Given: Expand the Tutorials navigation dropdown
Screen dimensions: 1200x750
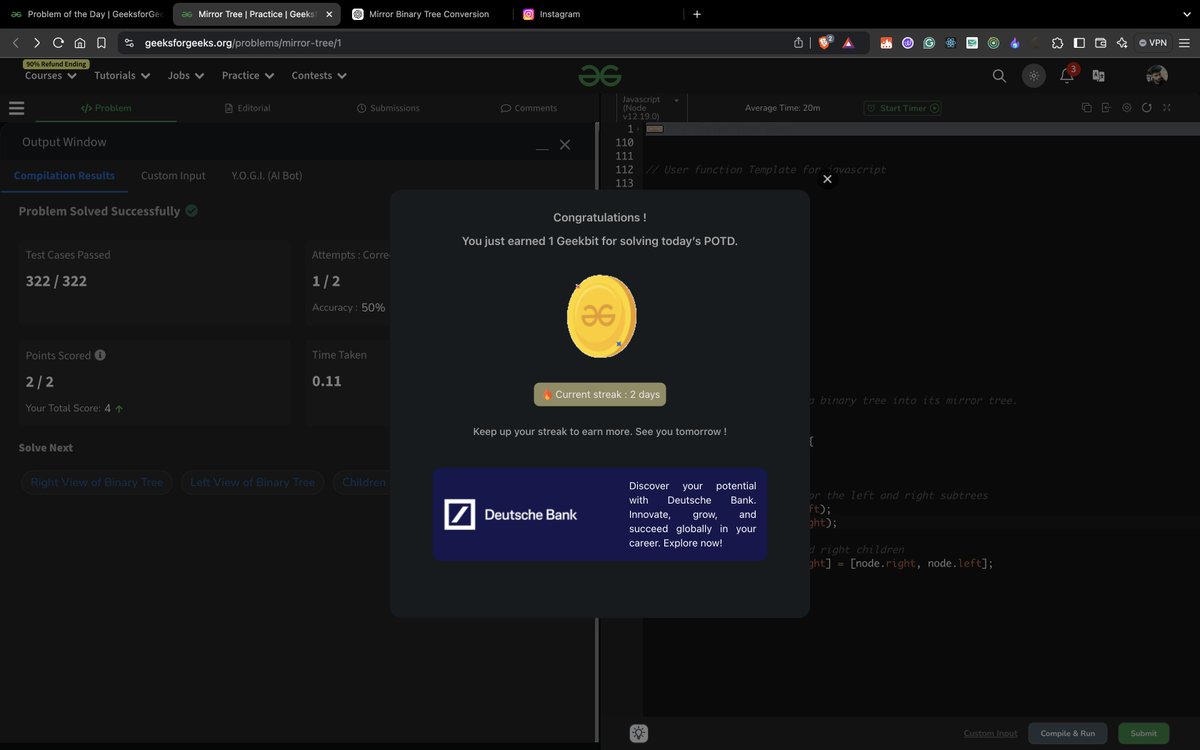Looking at the screenshot, I should point(120,75).
